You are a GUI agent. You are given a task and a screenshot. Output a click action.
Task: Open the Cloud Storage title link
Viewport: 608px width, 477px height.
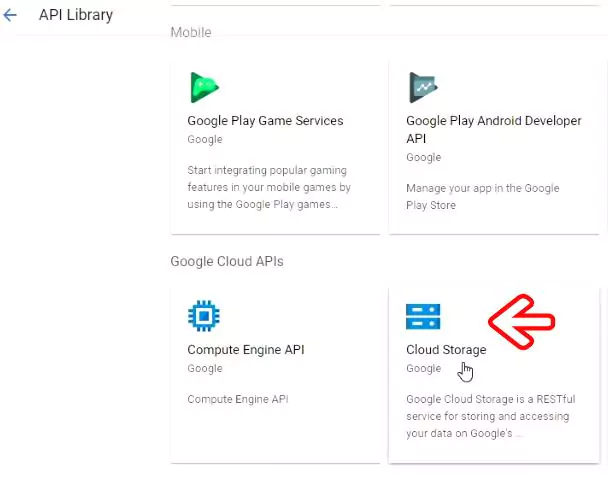coord(446,350)
